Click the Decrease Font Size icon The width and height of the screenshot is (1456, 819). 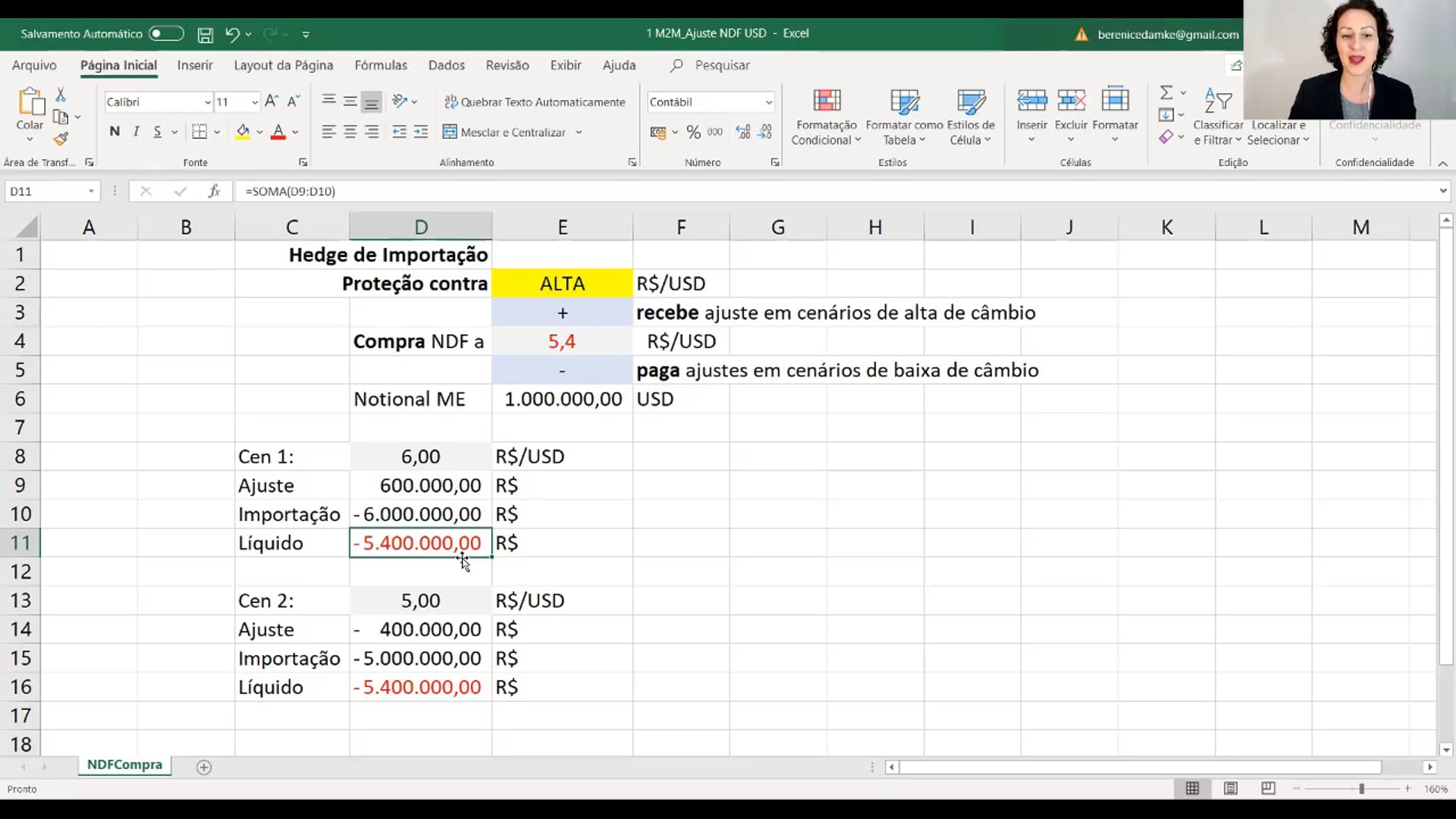click(x=293, y=101)
